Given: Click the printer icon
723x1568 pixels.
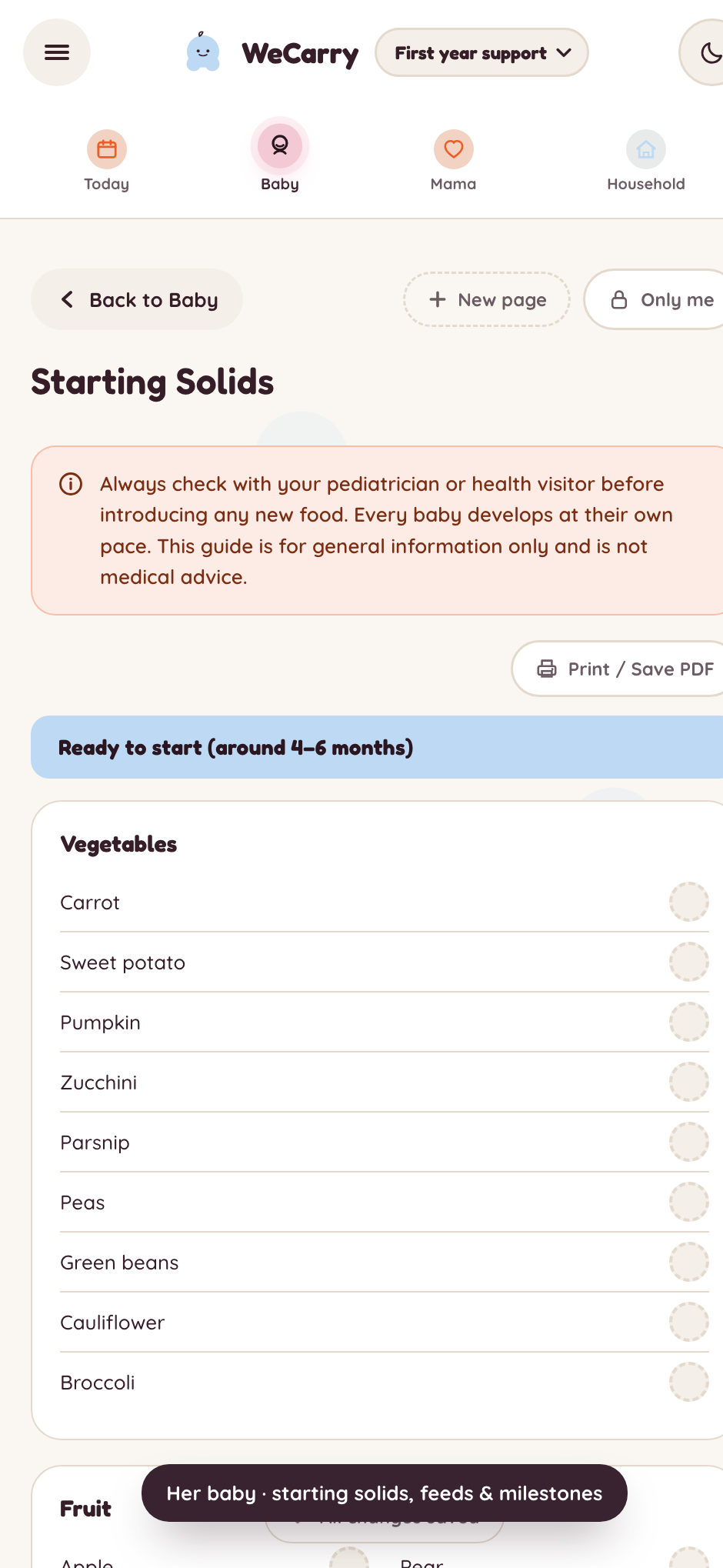Looking at the screenshot, I should tap(547, 669).
